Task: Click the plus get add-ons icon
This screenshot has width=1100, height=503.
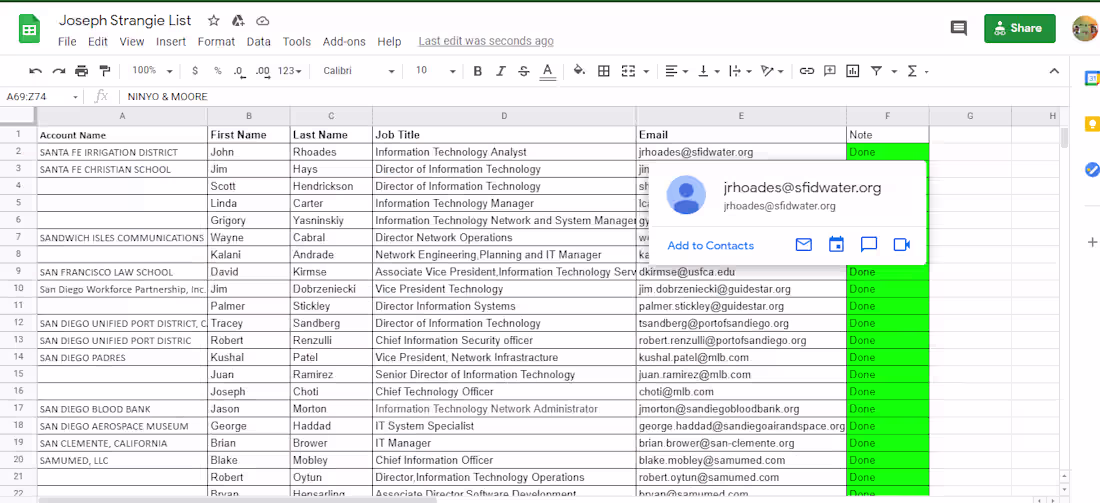Action: pyautogui.click(x=1092, y=243)
